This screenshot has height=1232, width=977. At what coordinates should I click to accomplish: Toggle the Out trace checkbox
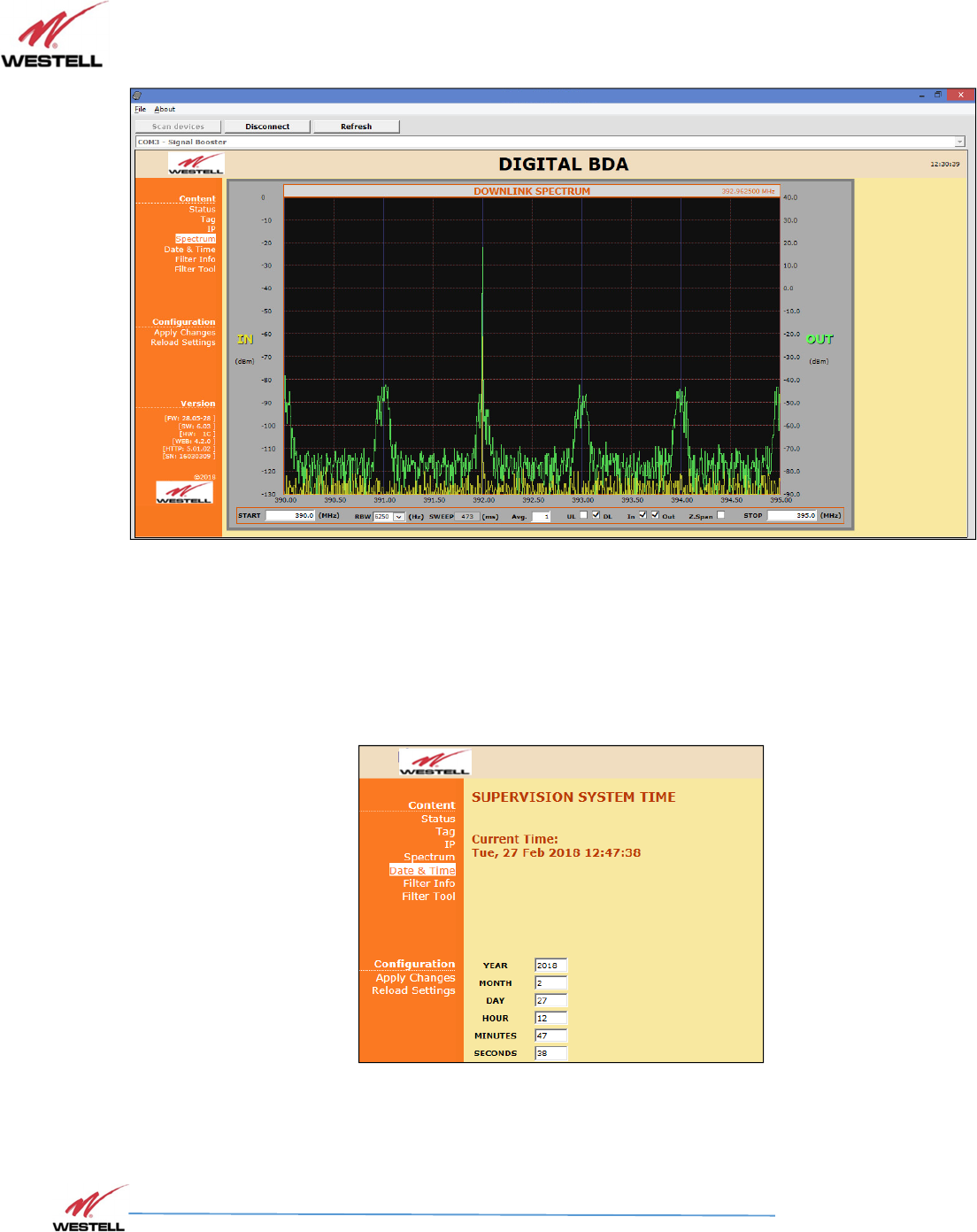(x=655, y=515)
